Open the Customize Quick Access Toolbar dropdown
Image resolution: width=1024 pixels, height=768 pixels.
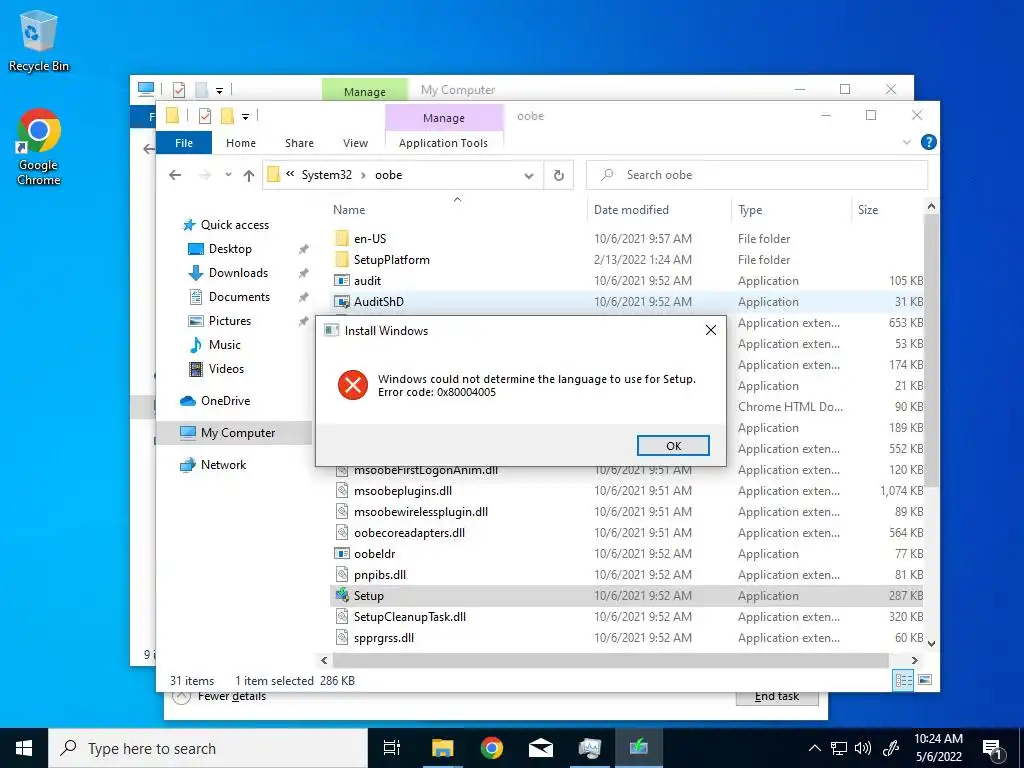(246, 117)
